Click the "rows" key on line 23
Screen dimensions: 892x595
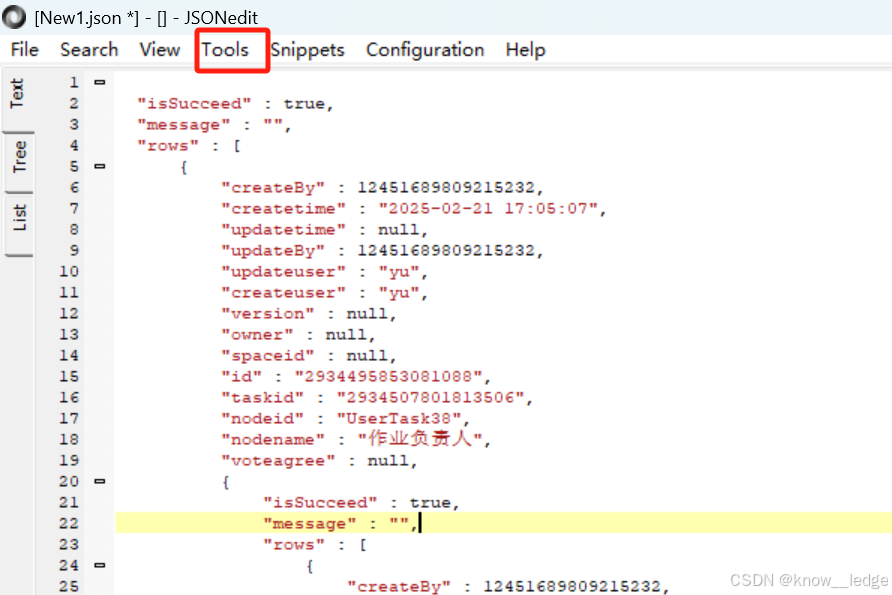[x=294, y=545]
